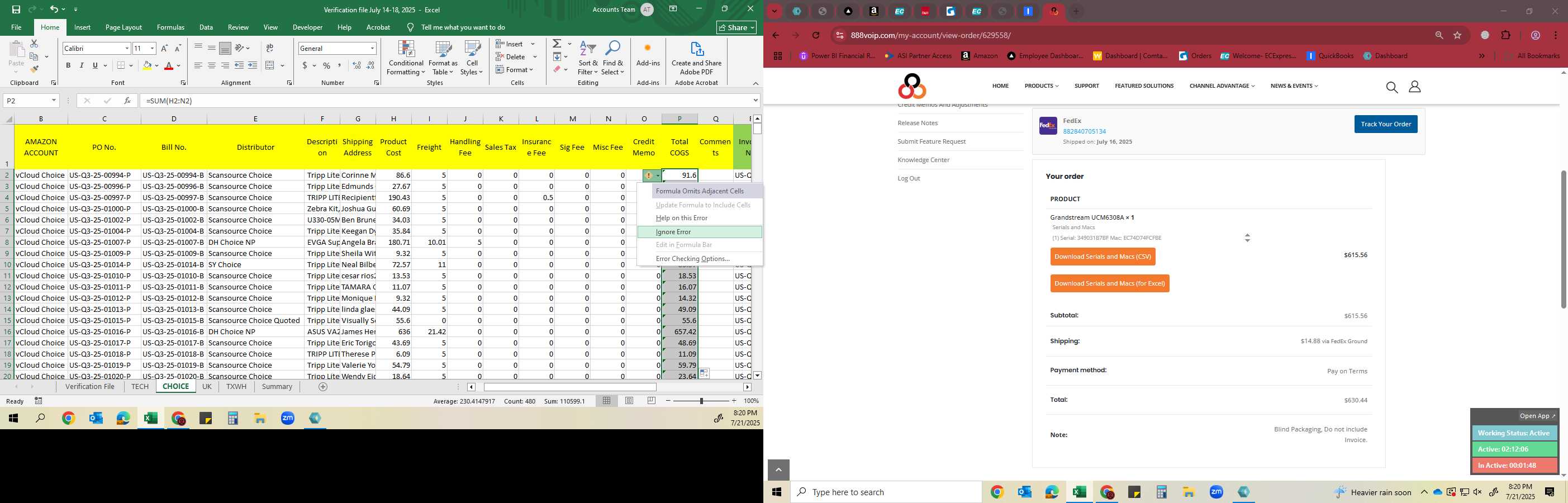Toggle Underline formatting in Font group
This screenshot has height=503, width=1568.
pos(95,65)
